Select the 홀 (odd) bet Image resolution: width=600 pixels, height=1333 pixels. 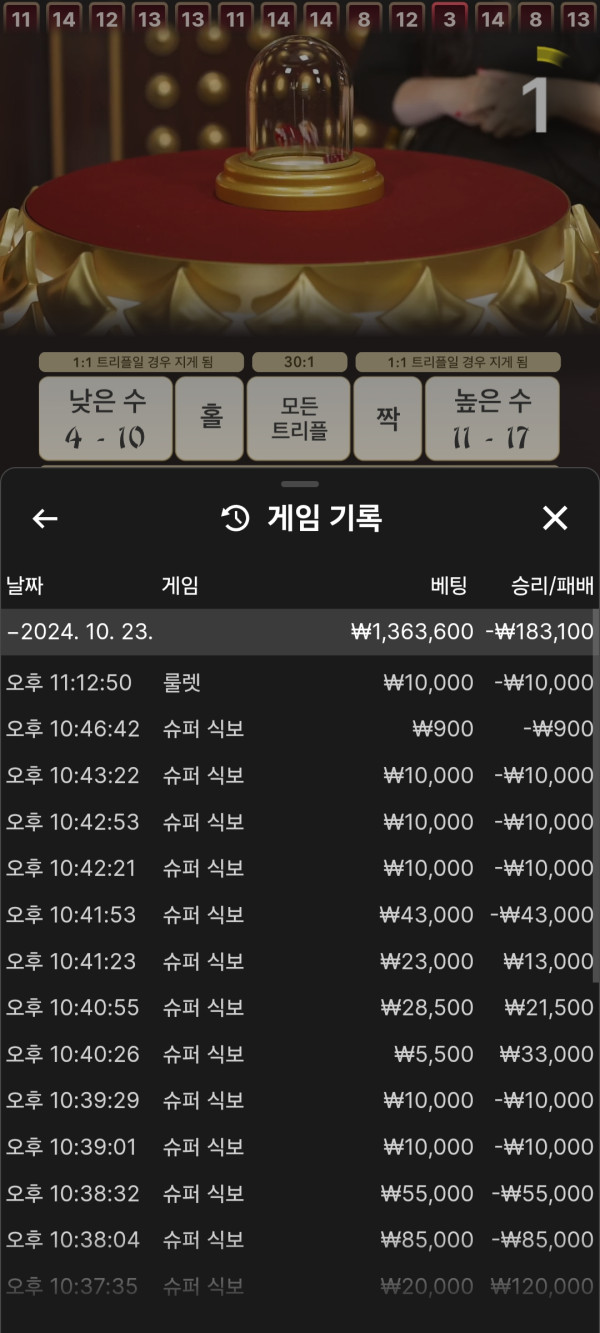(x=210, y=418)
